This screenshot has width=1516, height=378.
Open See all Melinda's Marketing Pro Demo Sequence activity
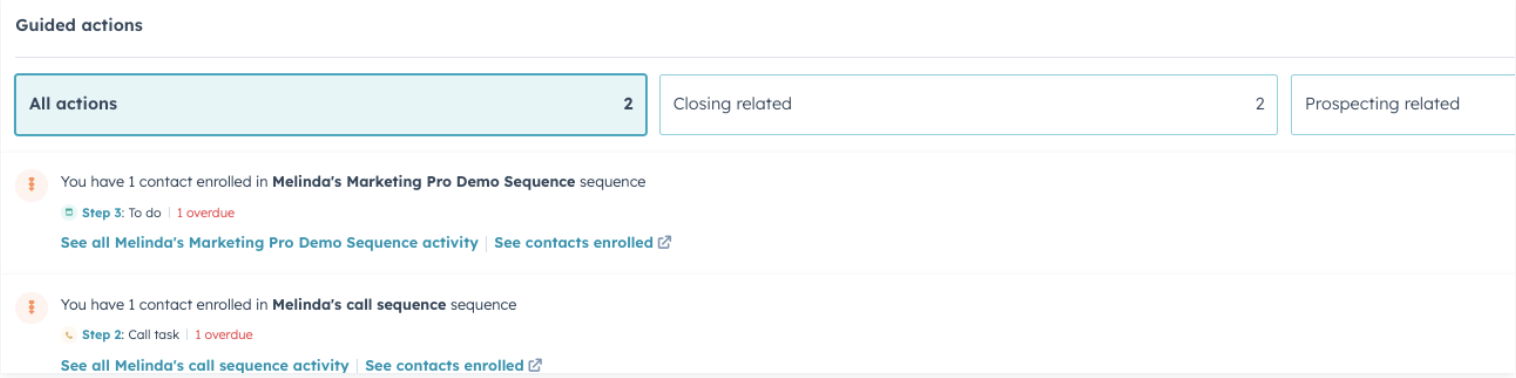[269, 243]
